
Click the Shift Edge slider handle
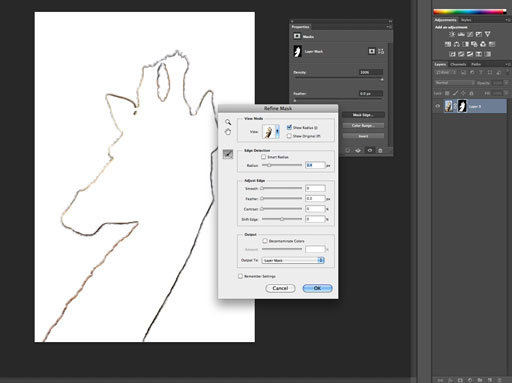[282, 219]
